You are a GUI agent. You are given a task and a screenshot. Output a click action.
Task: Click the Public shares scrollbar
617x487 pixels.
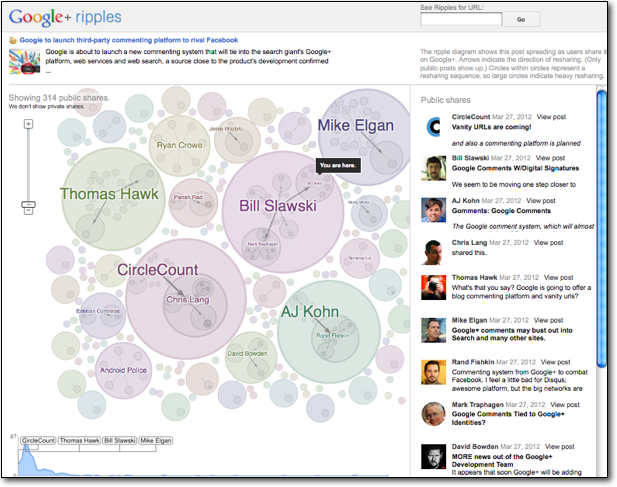[600, 230]
